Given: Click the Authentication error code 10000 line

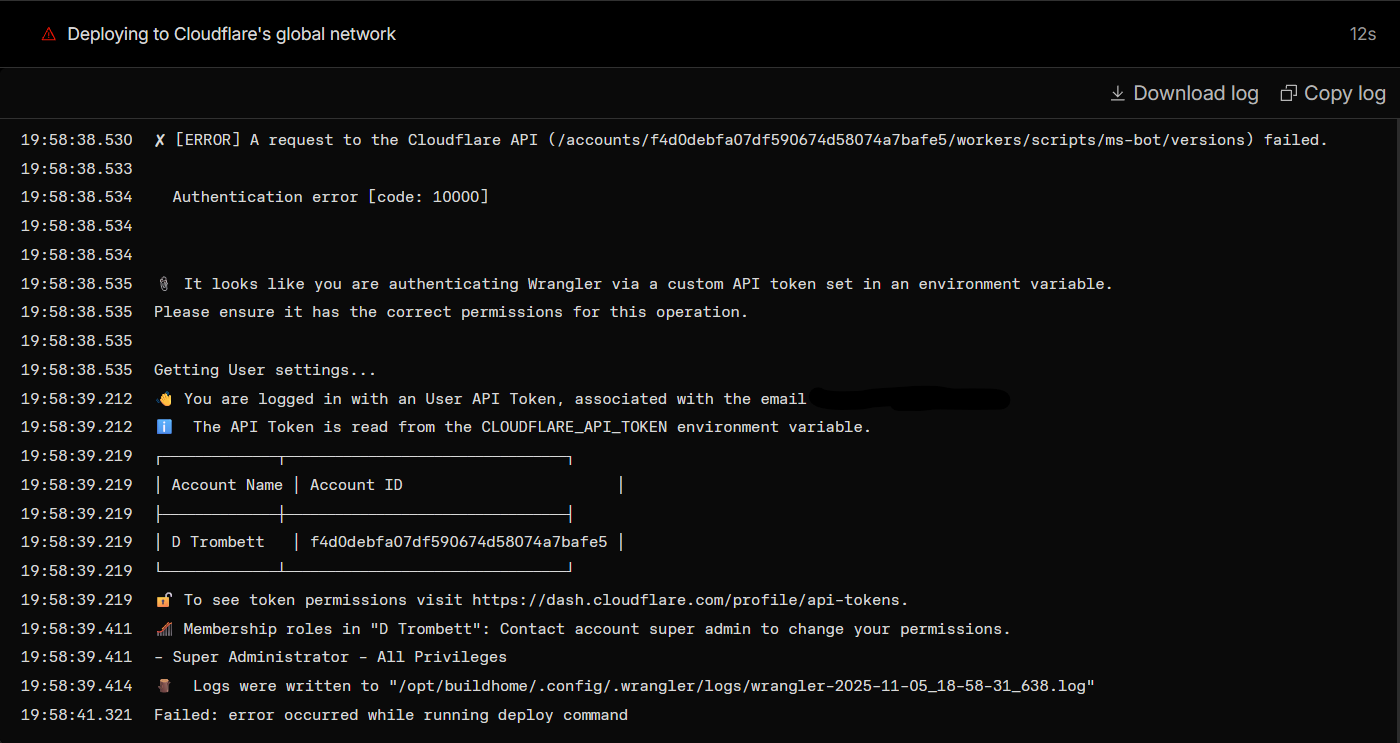Looking at the screenshot, I should click(330, 197).
